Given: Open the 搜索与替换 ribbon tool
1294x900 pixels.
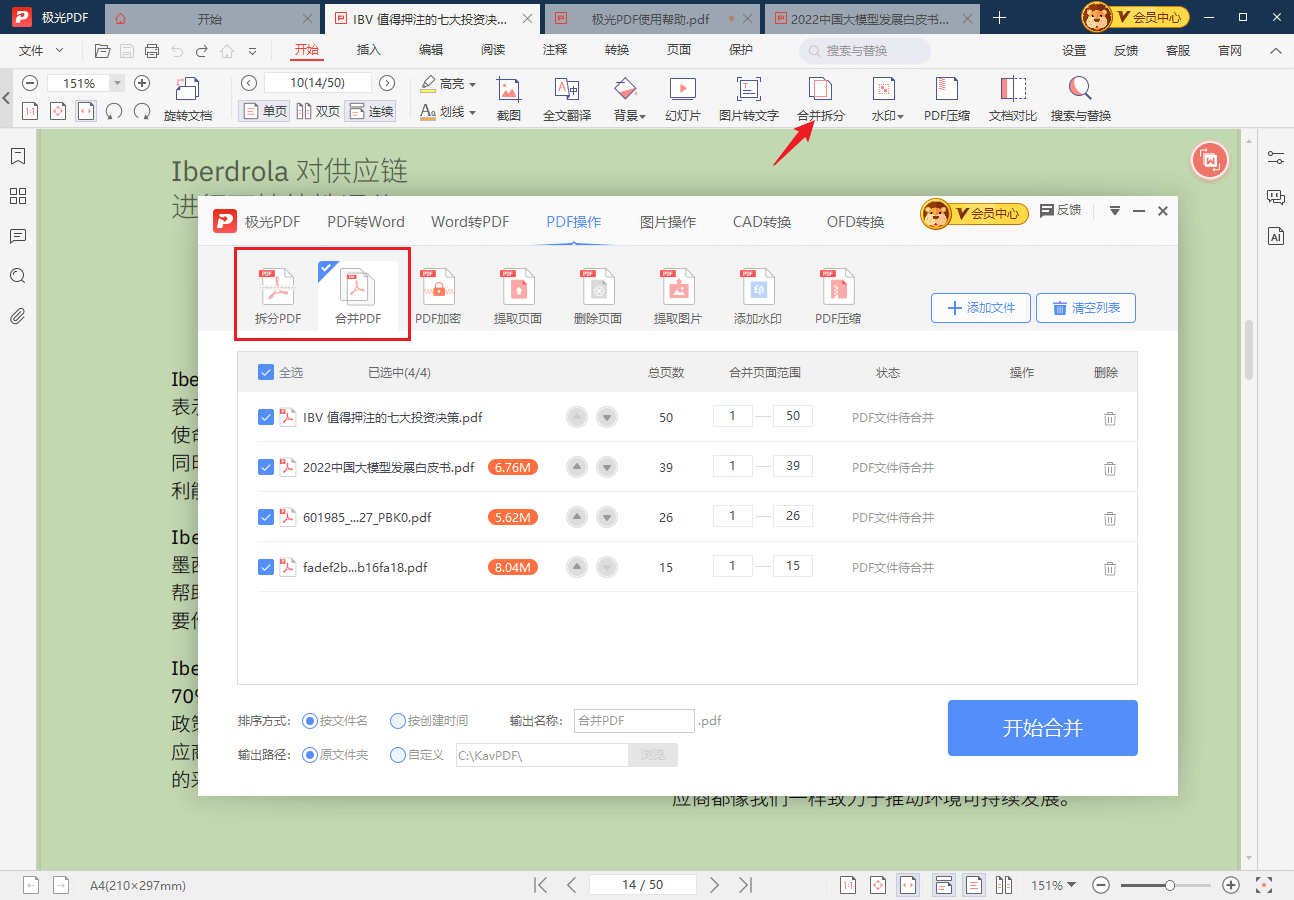Looking at the screenshot, I should click(x=1081, y=99).
